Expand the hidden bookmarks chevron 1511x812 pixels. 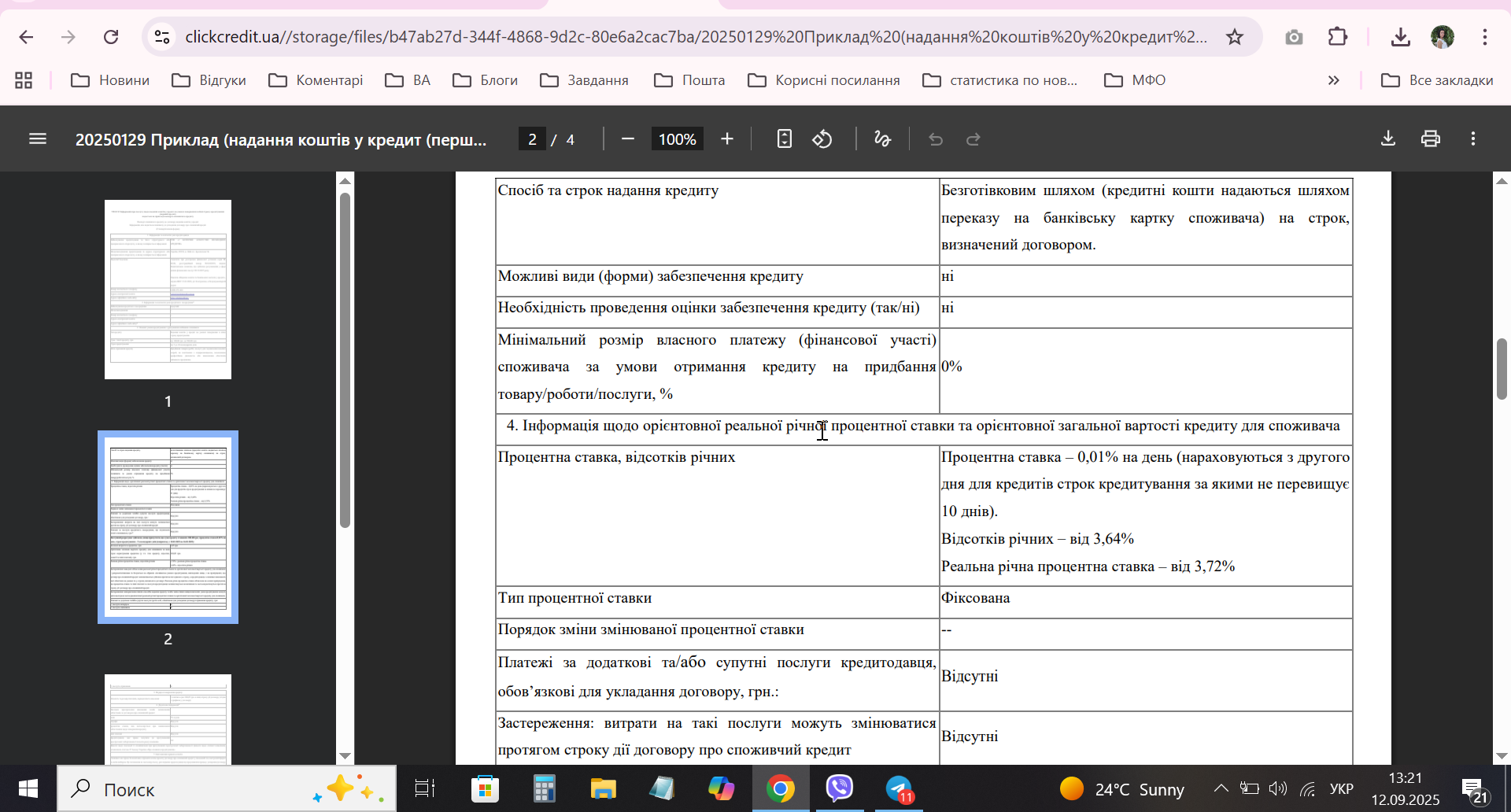click(1333, 80)
